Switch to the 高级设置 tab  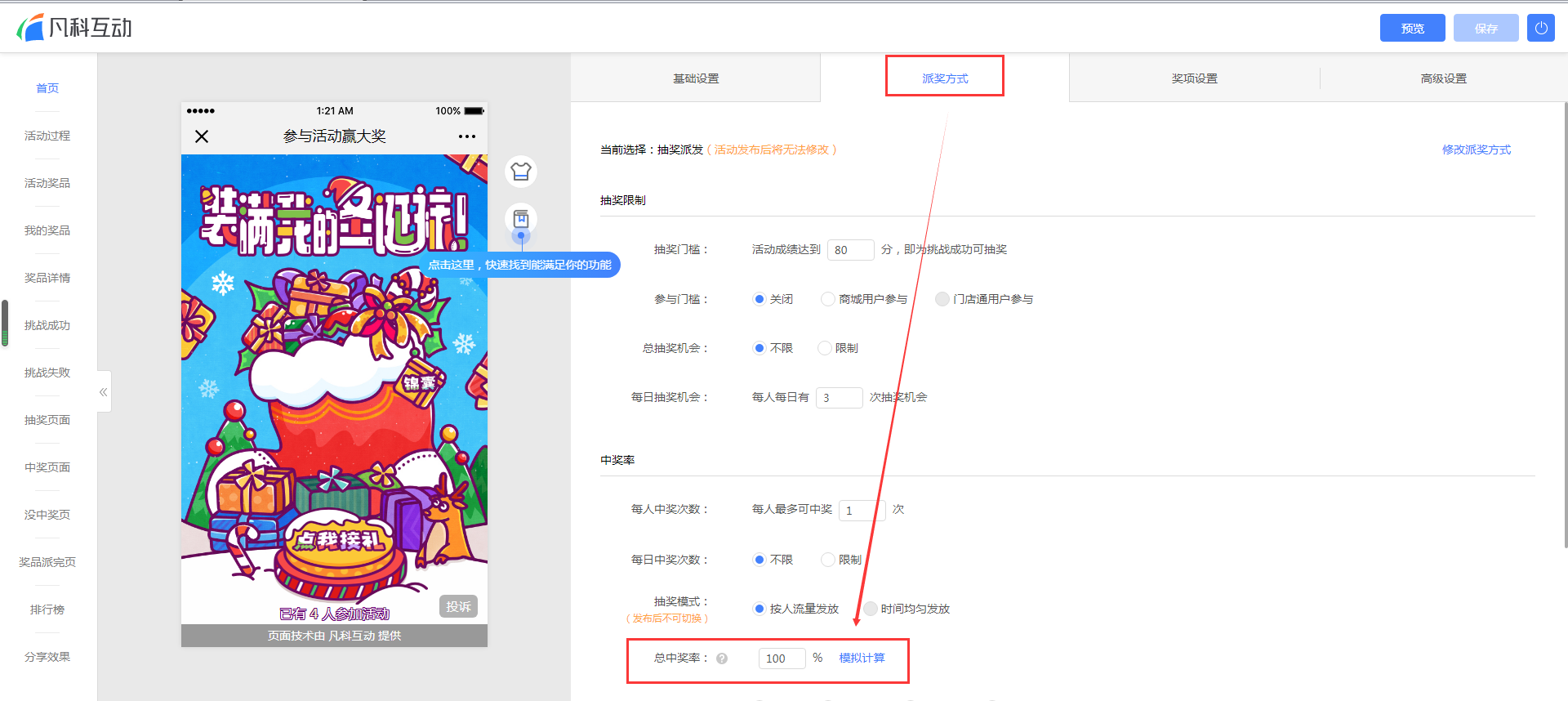(x=1444, y=78)
